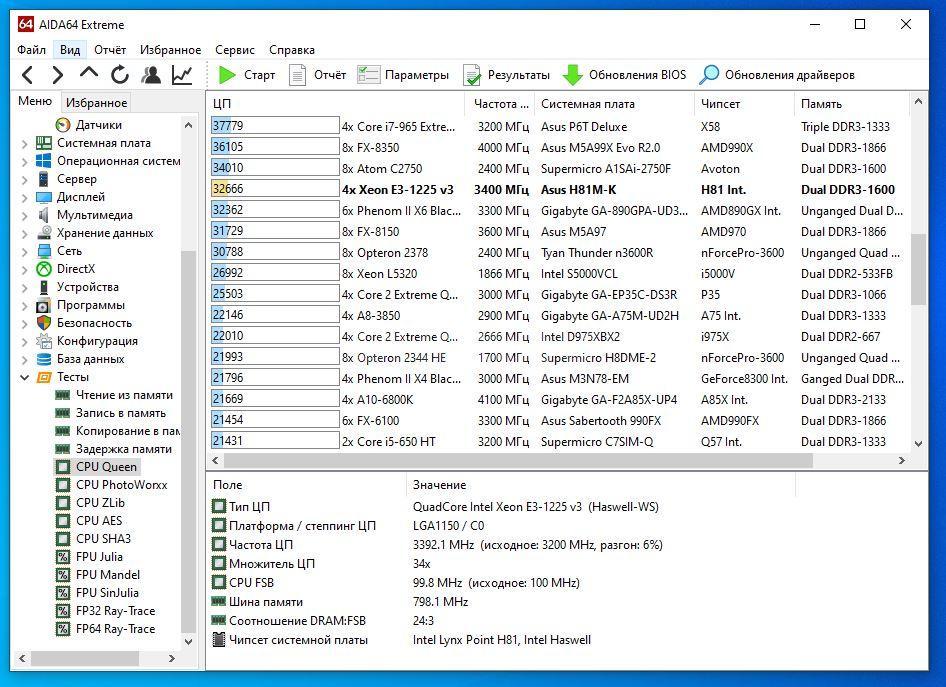946x687 pixels.
Task: Click the forward navigation arrow icon
Action: click(57, 75)
